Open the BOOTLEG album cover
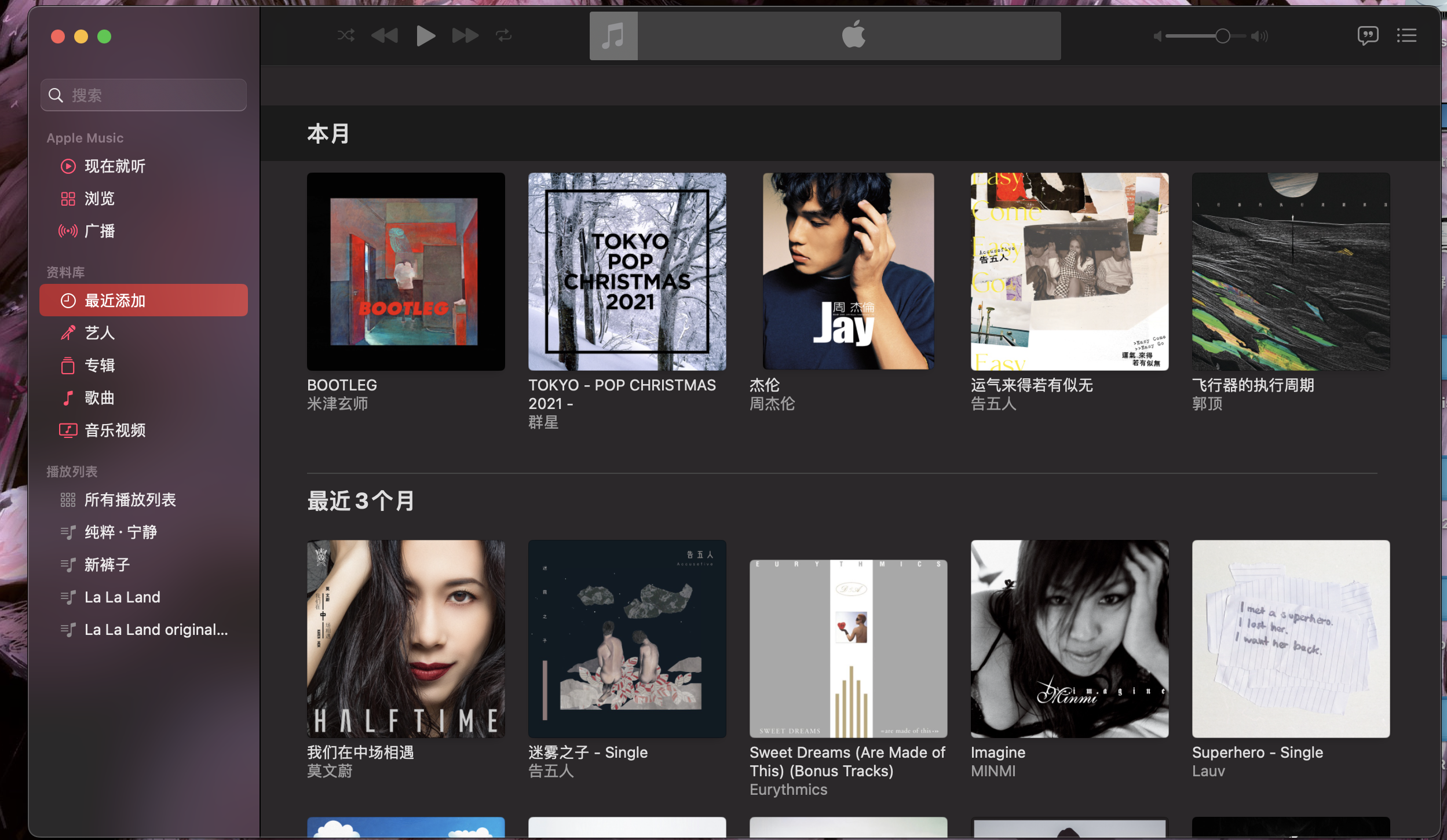 coord(405,271)
